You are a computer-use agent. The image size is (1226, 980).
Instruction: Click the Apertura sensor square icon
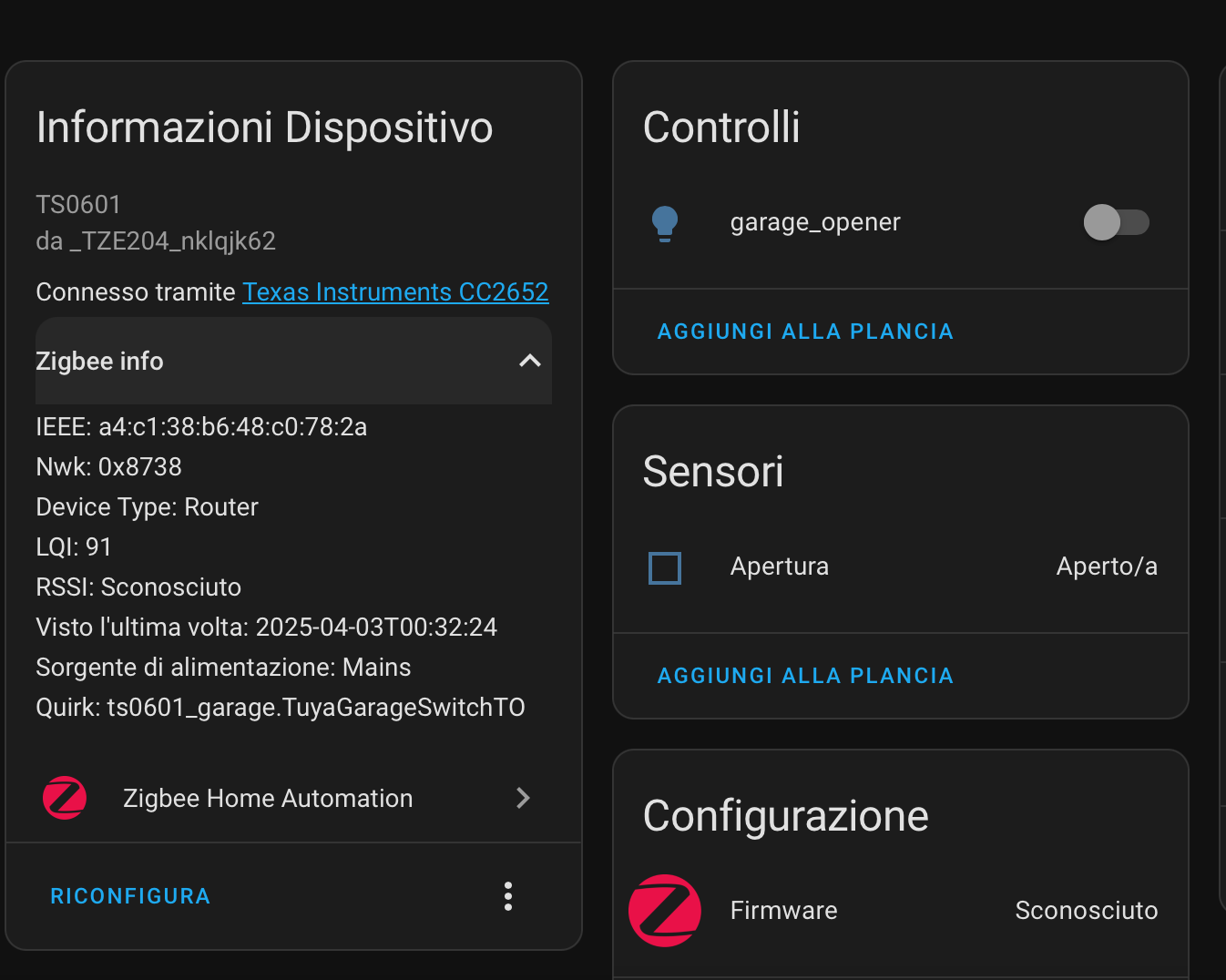[665, 567]
